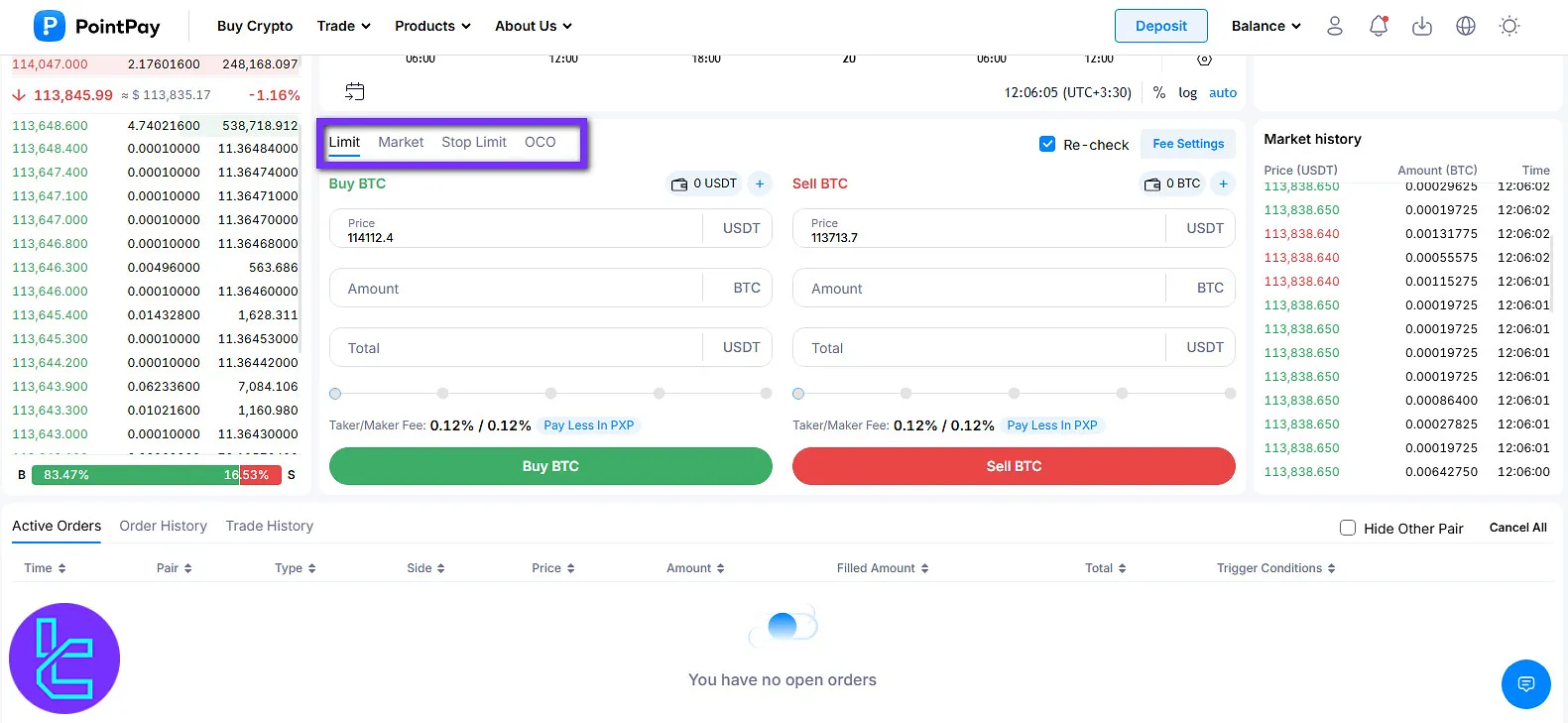Sort open orders by Side column
The image size is (1568, 723).
(426, 568)
